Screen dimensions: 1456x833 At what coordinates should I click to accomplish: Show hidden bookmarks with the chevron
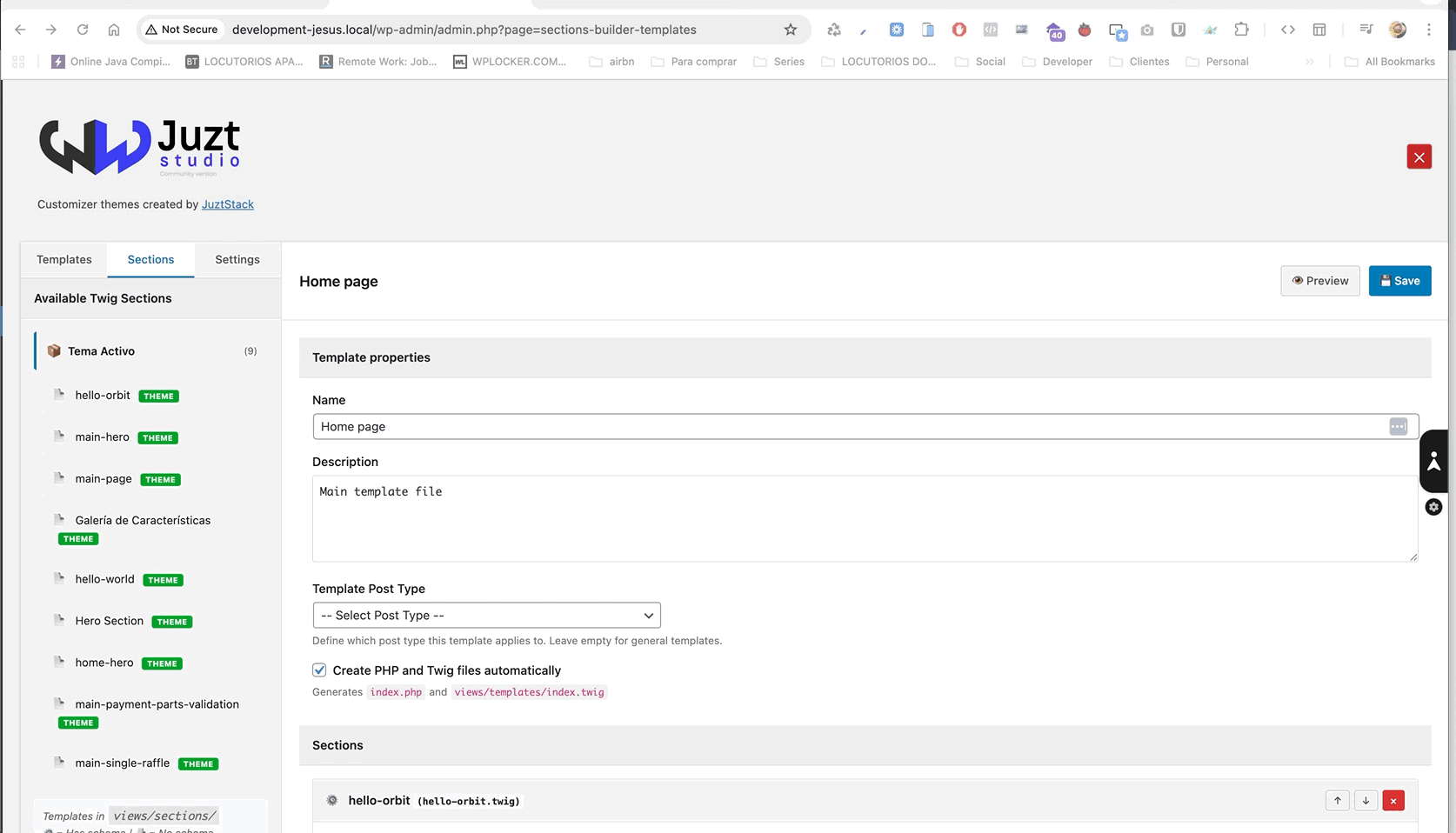point(1309,62)
